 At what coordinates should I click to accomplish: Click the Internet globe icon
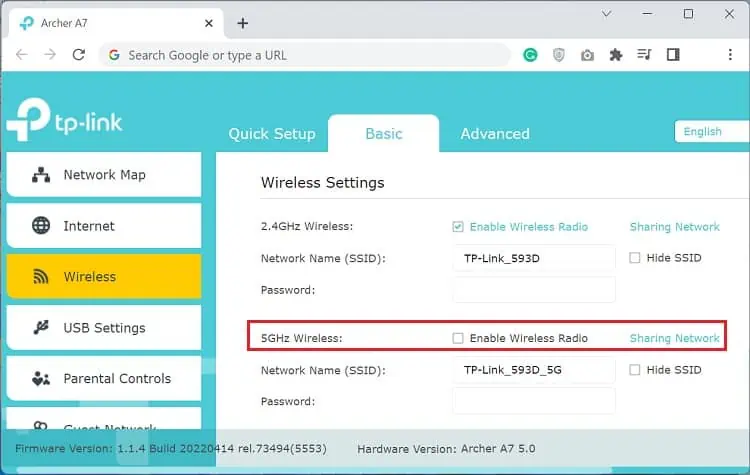41,226
